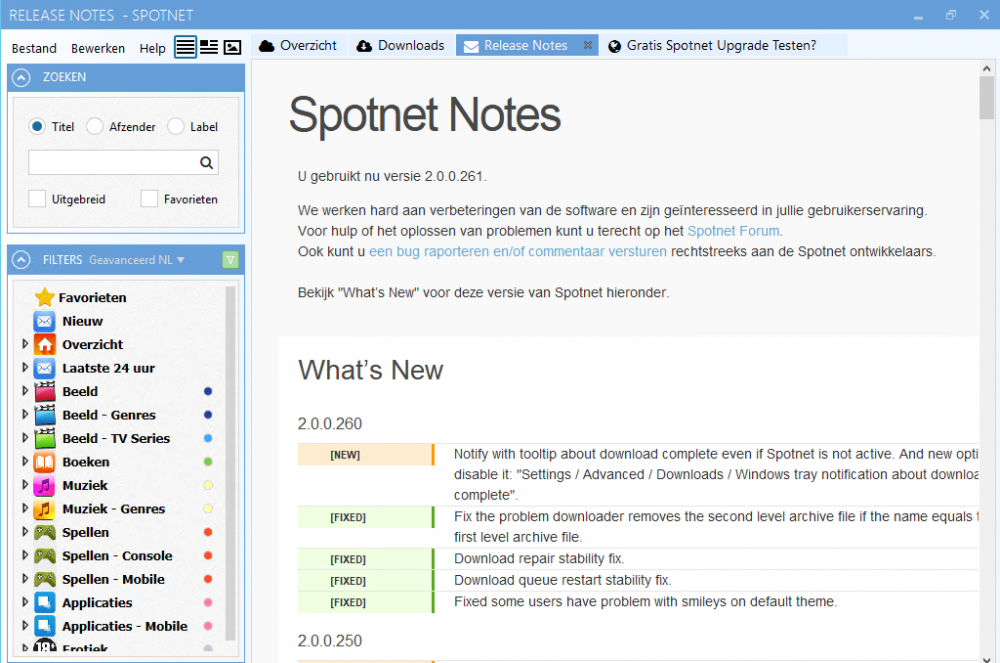The image size is (1000, 663).
Task: Select the full list view icon
Action: pos(185,46)
